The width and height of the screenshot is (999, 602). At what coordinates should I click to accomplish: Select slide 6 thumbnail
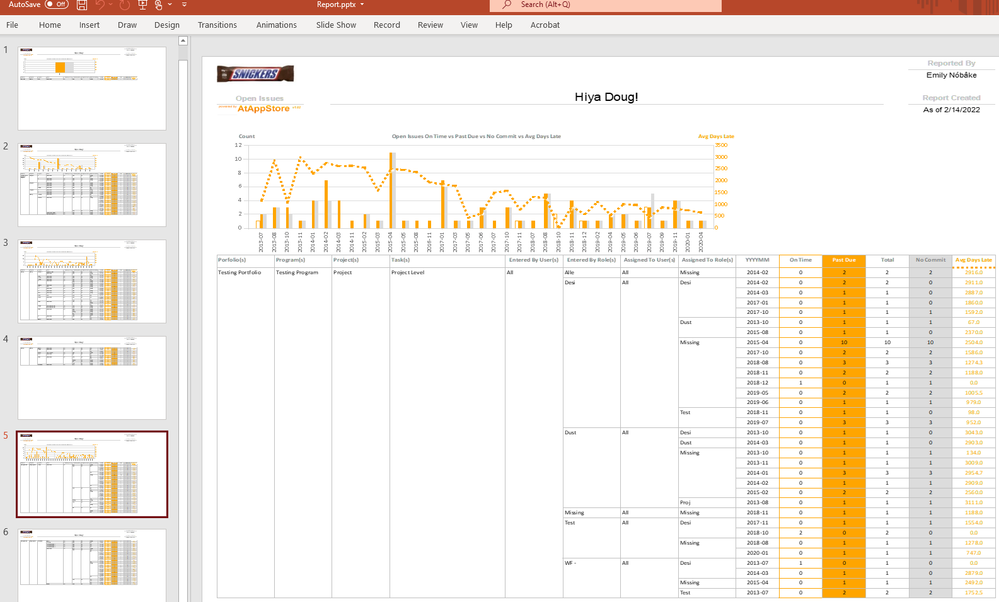(92, 568)
